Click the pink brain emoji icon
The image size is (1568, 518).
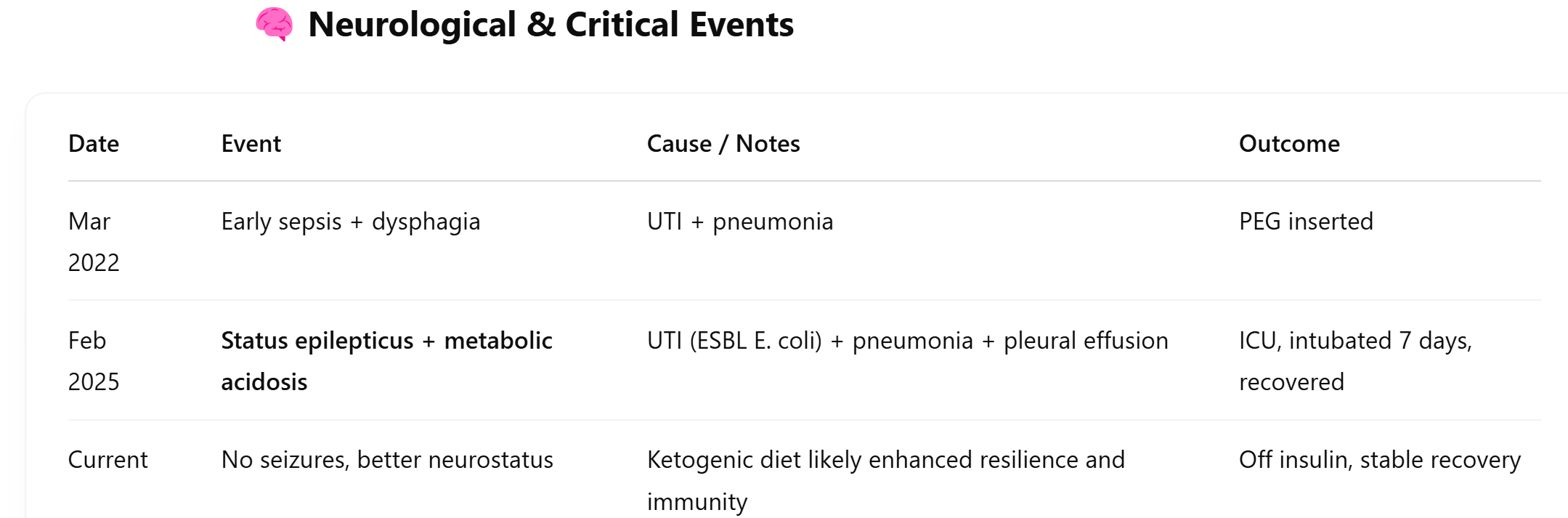[274, 25]
